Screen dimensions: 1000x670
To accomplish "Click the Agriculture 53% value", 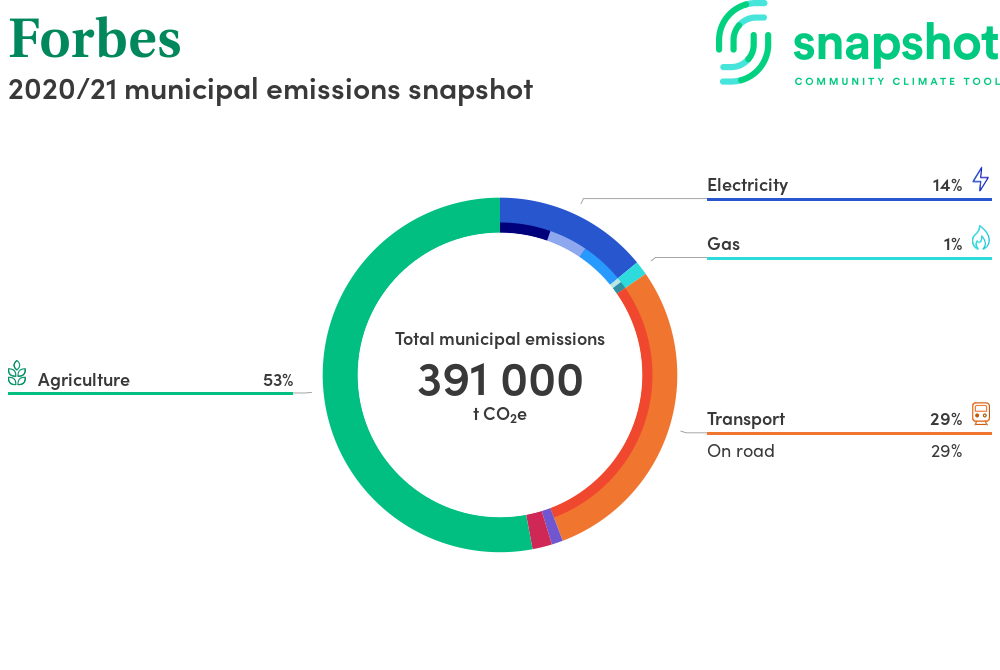I will tap(278, 381).
